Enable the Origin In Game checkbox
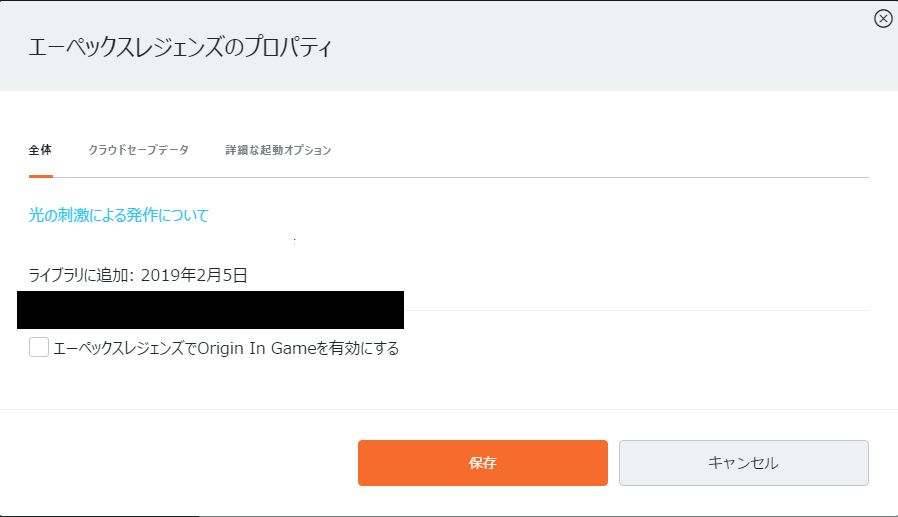 [x=39, y=347]
